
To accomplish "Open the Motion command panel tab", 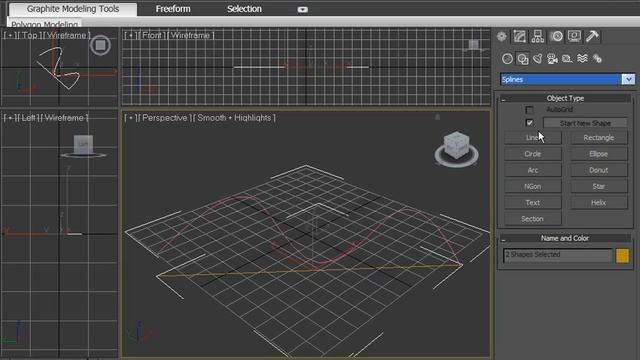I will pyautogui.click(x=556, y=36).
